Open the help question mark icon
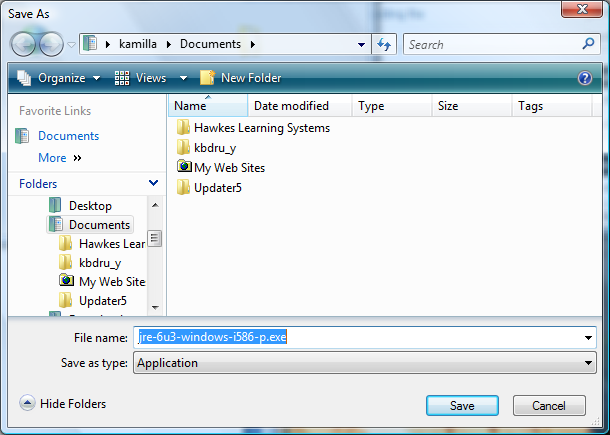 pos(585,78)
